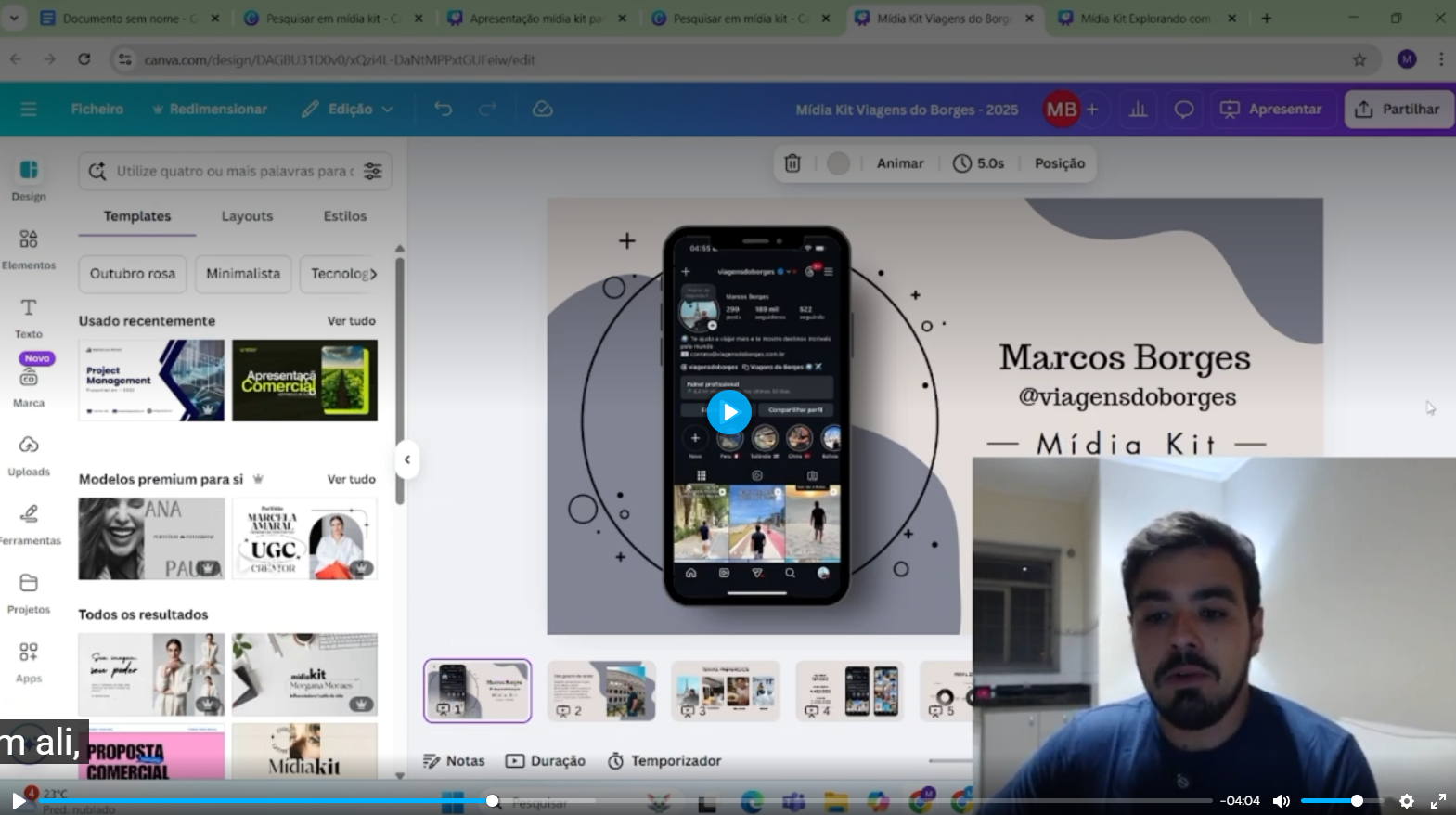Open the template search filter options icon
Viewport: 1456px width, 815px height.
[372, 171]
